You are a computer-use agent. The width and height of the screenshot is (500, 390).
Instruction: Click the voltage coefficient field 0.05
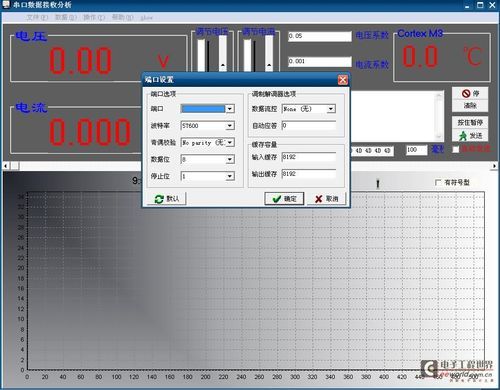320,36
